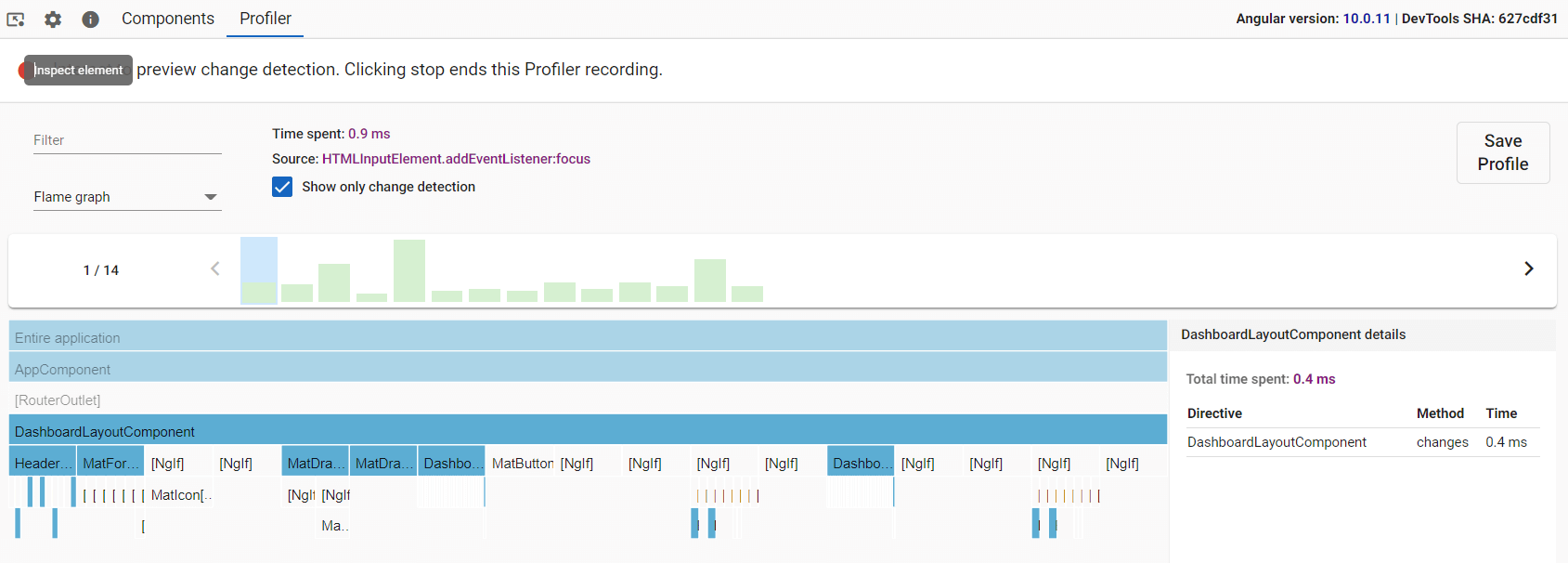Click the Filter input field
Screen dimensions: 1568x563
pos(127,140)
